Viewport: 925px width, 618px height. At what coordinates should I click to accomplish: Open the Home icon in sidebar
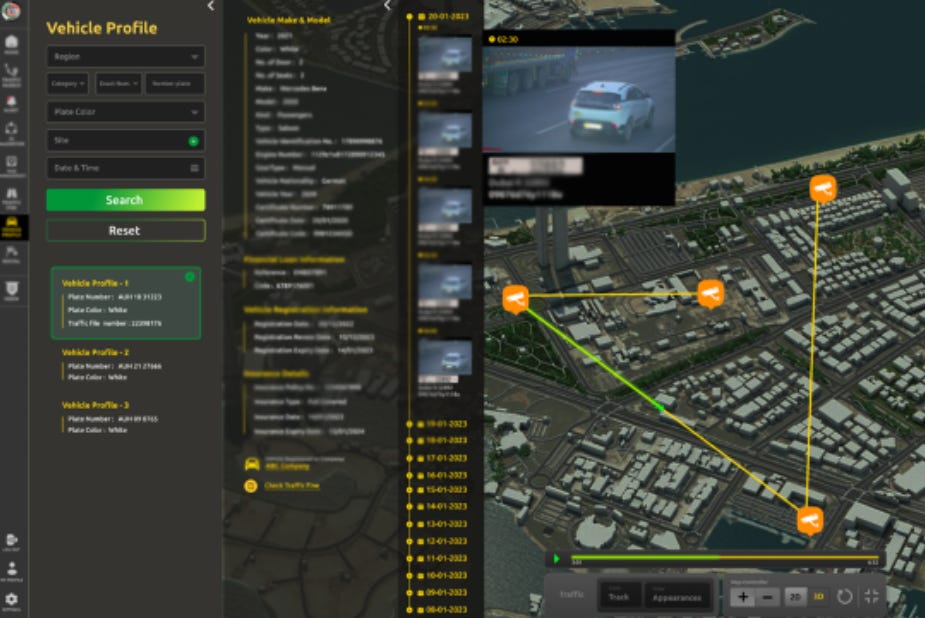[x=12, y=44]
